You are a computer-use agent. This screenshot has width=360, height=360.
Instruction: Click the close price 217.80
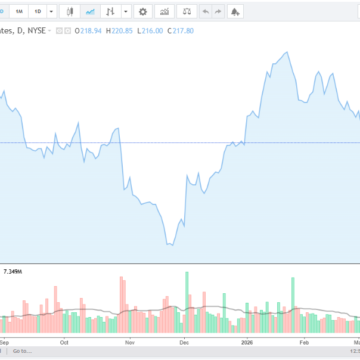pyautogui.click(x=183, y=31)
